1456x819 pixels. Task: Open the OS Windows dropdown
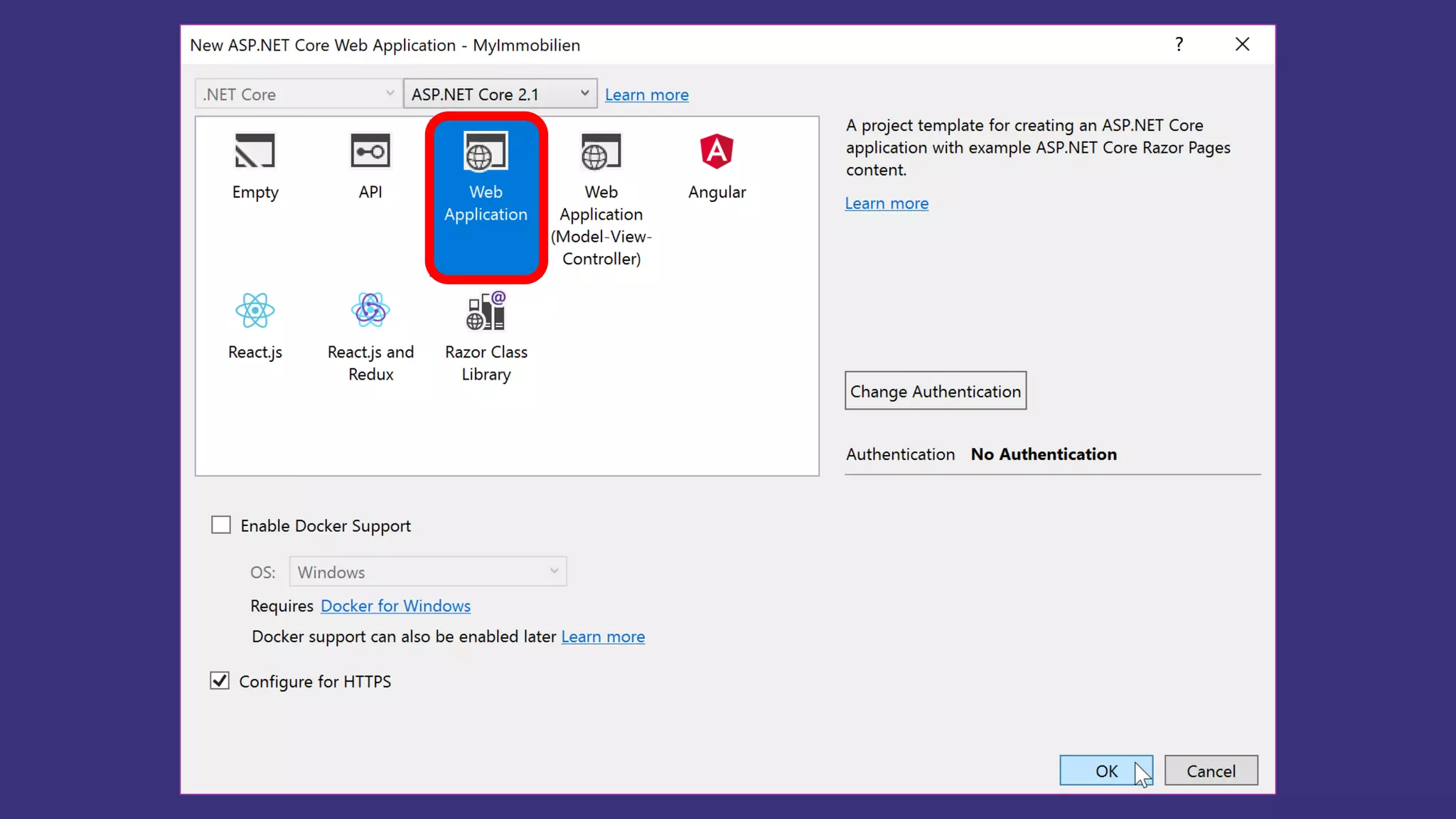(427, 572)
